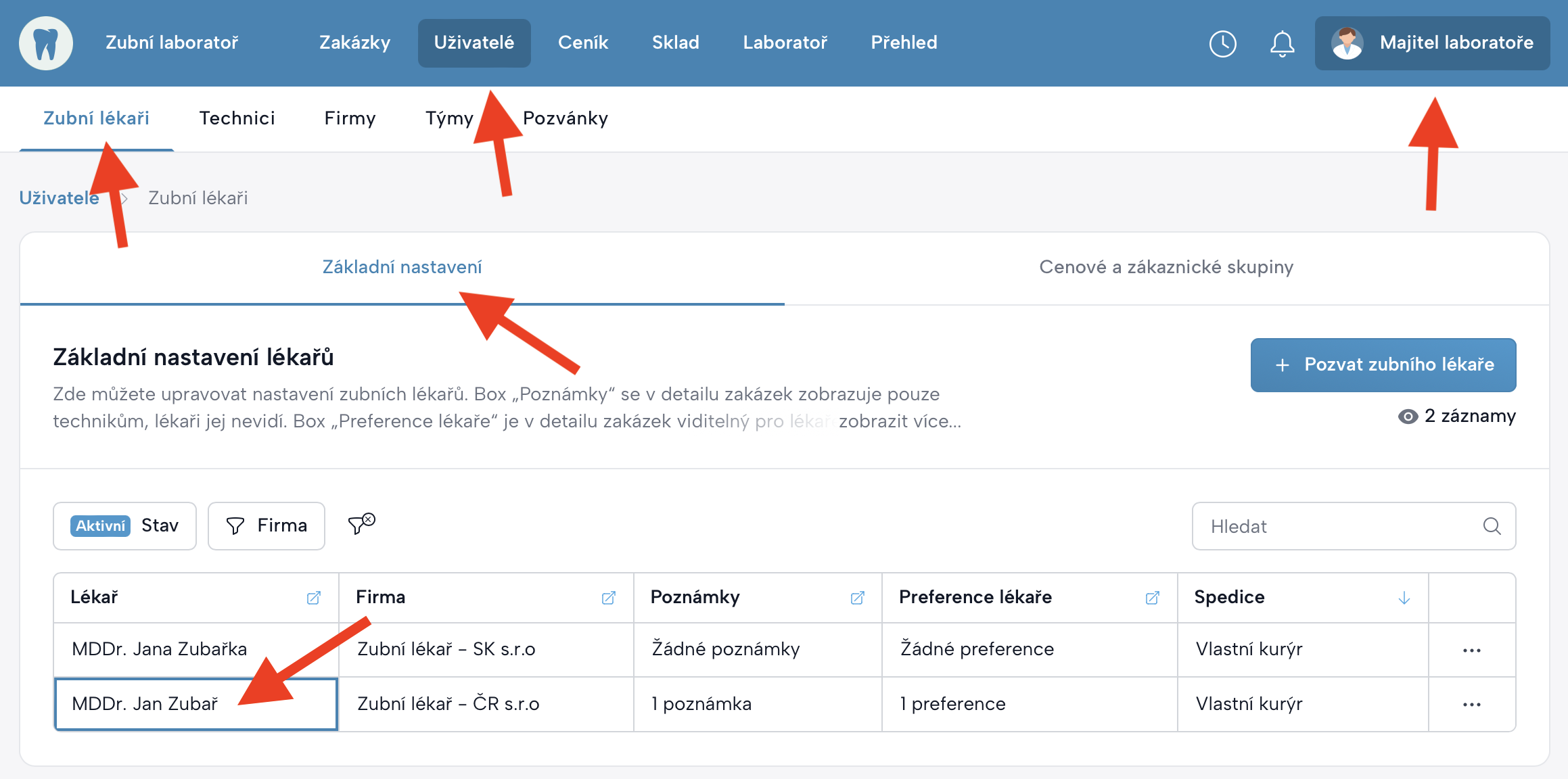The height and width of the screenshot is (779, 1568).
Task: Open the Majitel laboratoře user menu
Action: (1432, 43)
